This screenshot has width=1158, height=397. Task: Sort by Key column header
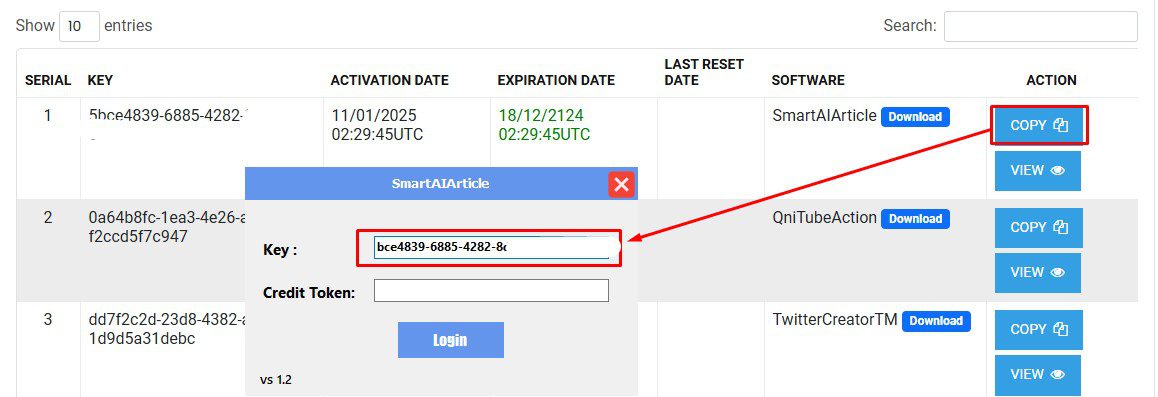(x=100, y=80)
